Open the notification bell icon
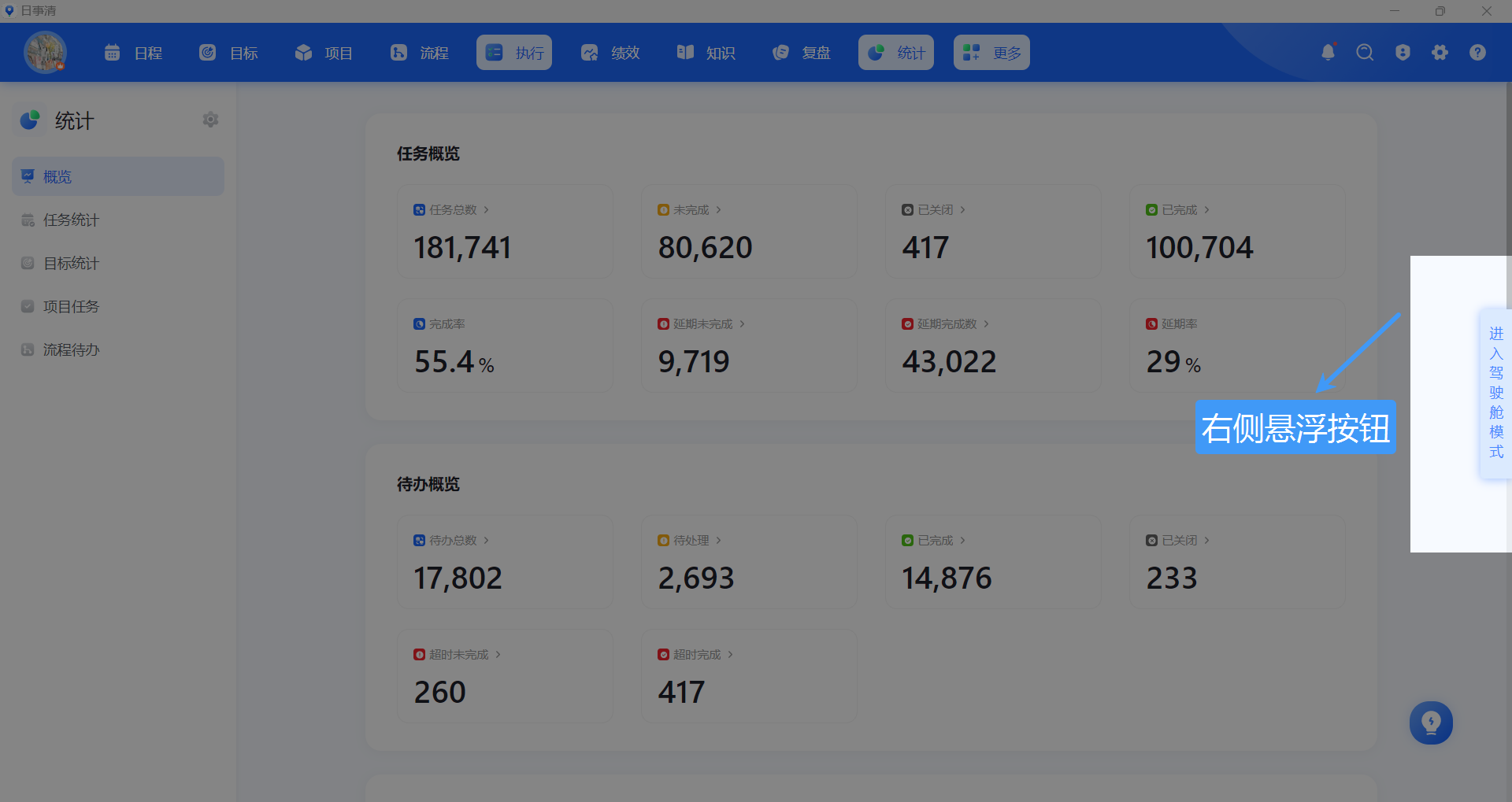Screen dimensions: 1512x802 coord(1328,52)
